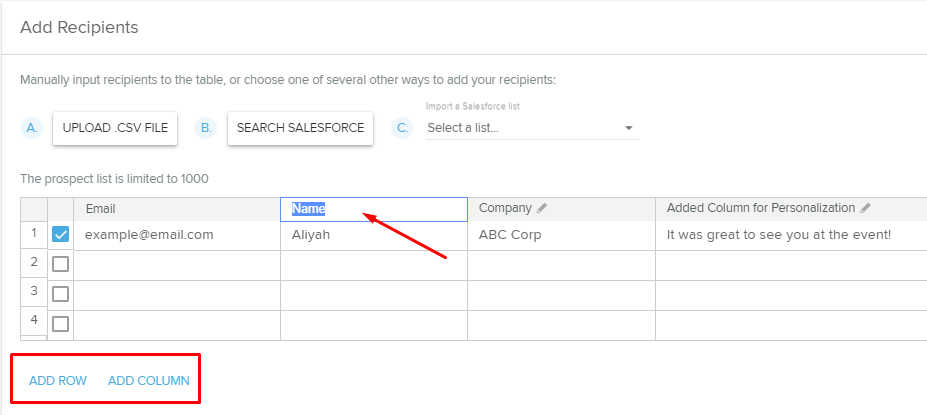Enable the row 4 checkbox
927x415 pixels.
[x=60, y=324]
